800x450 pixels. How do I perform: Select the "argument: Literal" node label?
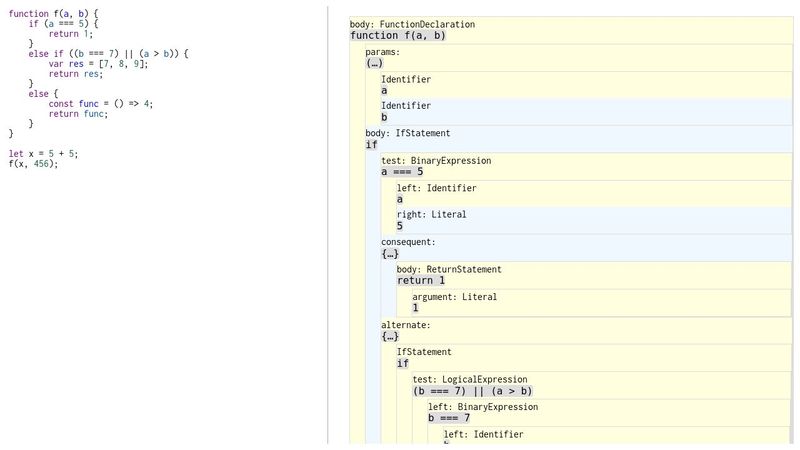pyautogui.click(x=455, y=296)
